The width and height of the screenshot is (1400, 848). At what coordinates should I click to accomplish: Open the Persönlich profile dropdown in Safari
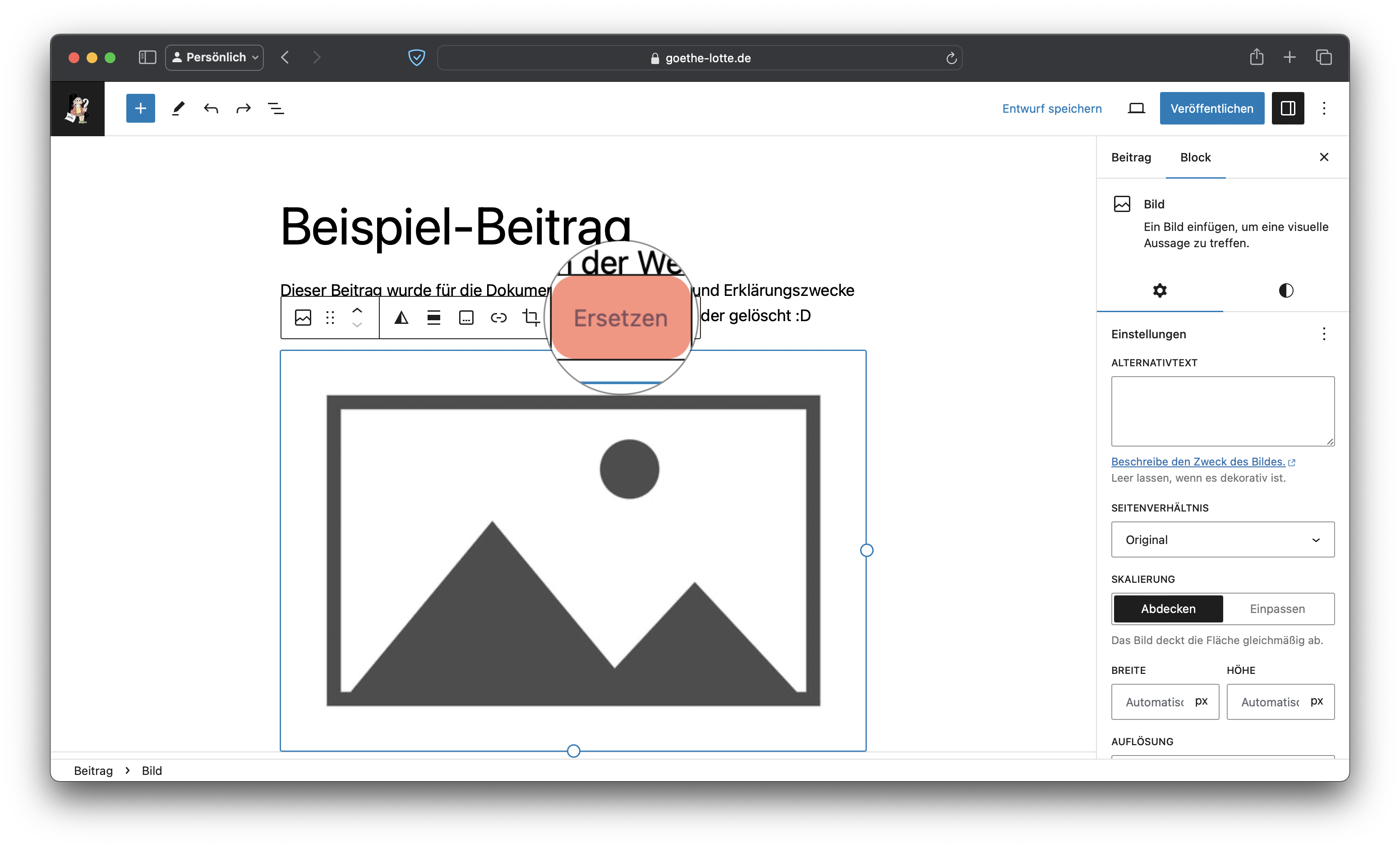[215, 57]
